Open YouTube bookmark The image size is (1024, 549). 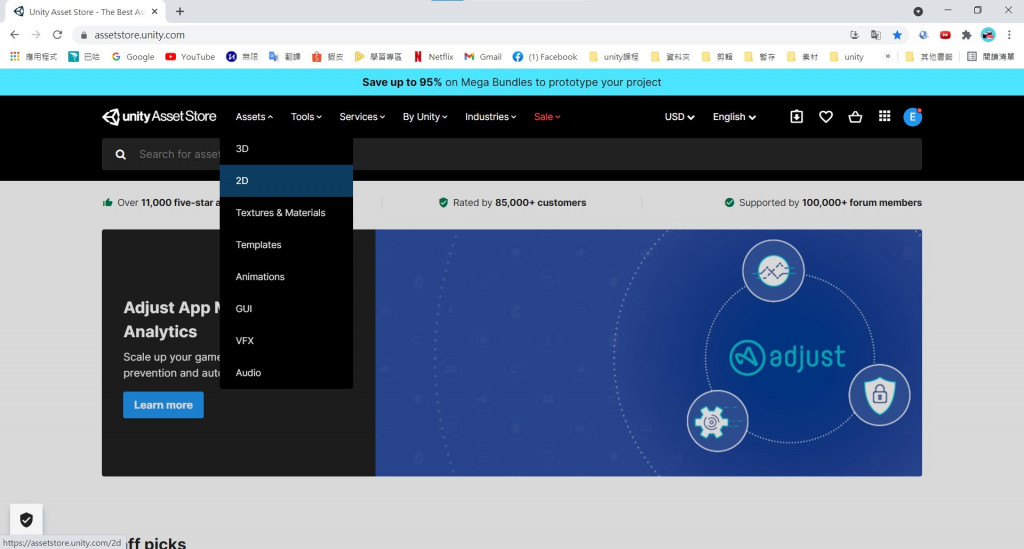pyautogui.click(x=190, y=57)
